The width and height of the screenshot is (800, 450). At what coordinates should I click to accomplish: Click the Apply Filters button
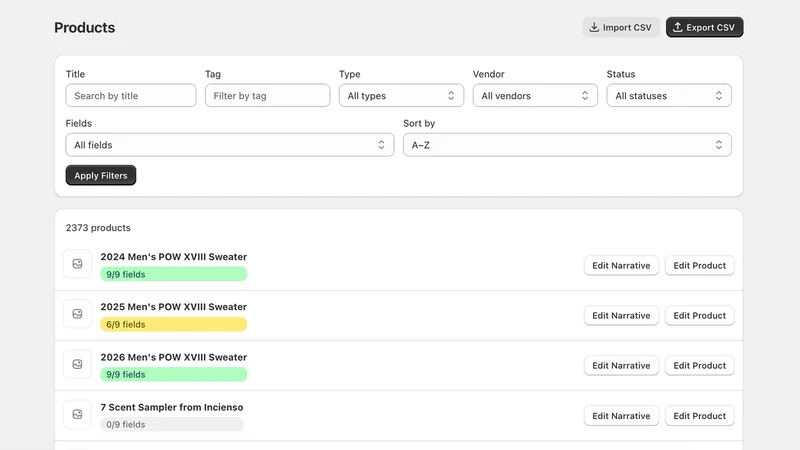coord(101,175)
